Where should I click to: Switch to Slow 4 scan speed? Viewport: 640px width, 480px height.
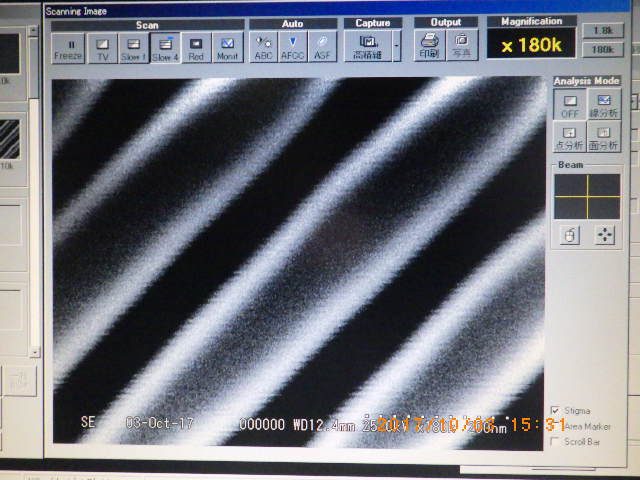(165, 48)
